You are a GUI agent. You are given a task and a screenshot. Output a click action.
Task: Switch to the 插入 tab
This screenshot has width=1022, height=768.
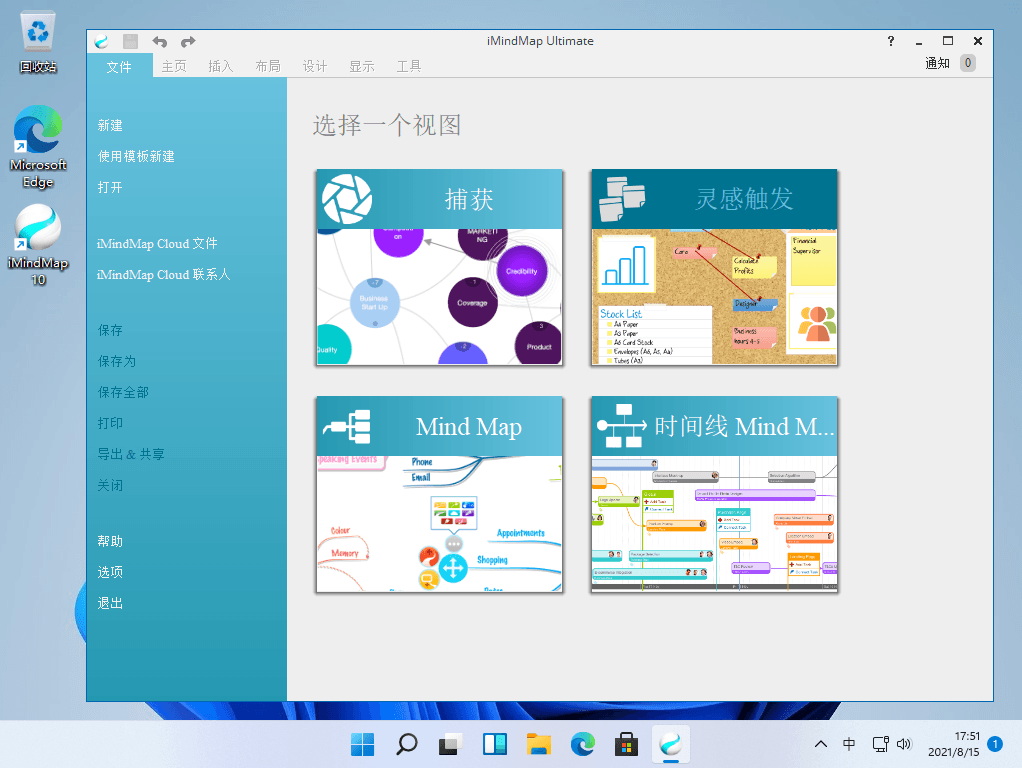(220, 66)
